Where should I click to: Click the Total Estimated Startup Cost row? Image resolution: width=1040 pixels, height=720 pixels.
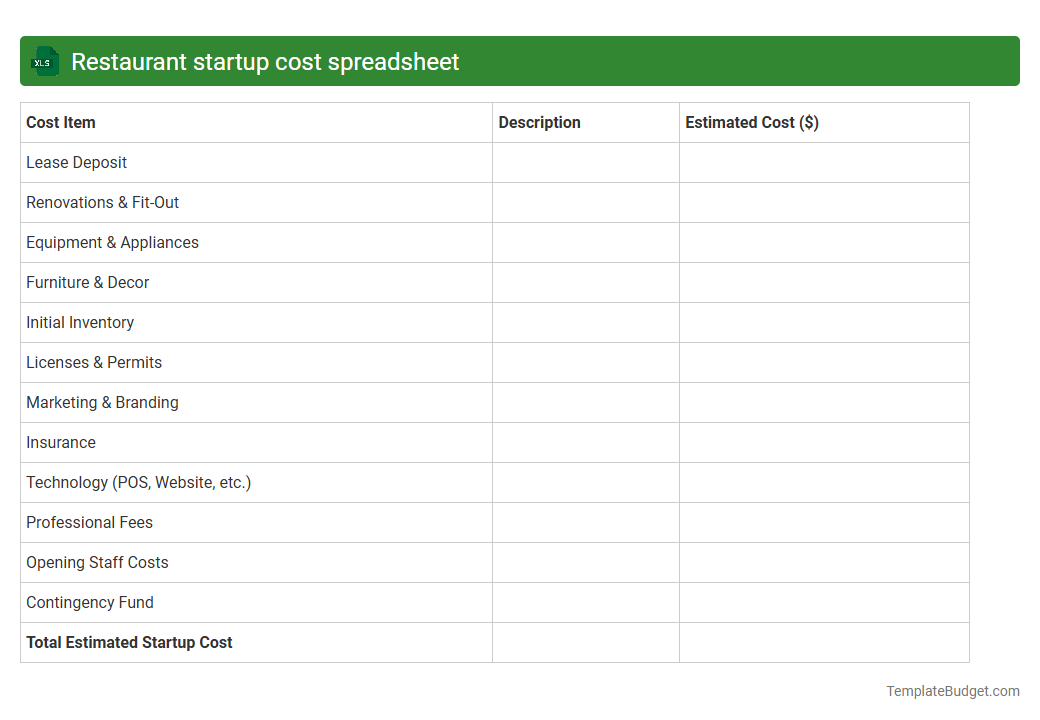(x=129, y=642)
